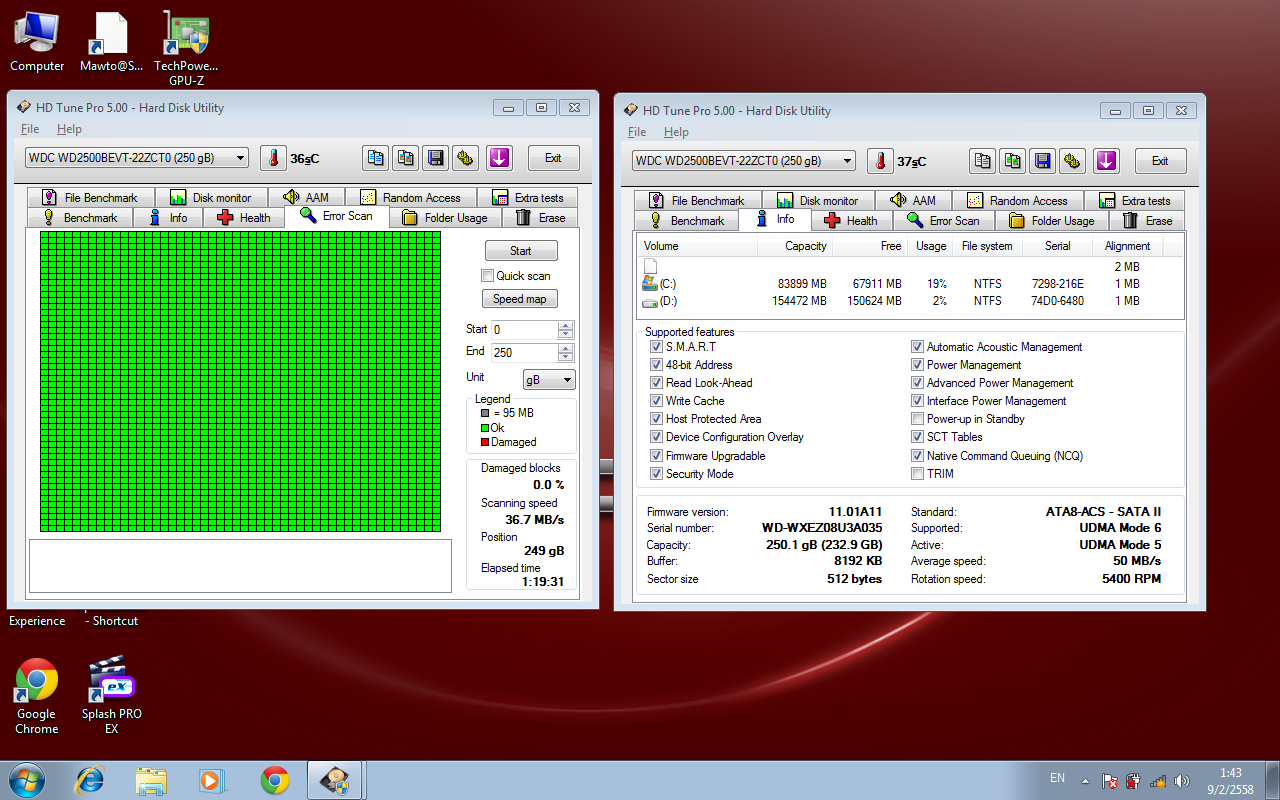Click the floppy disk save icon in Info window
The height and width of the screenshot is (800, 1280).
point(1042,161)
